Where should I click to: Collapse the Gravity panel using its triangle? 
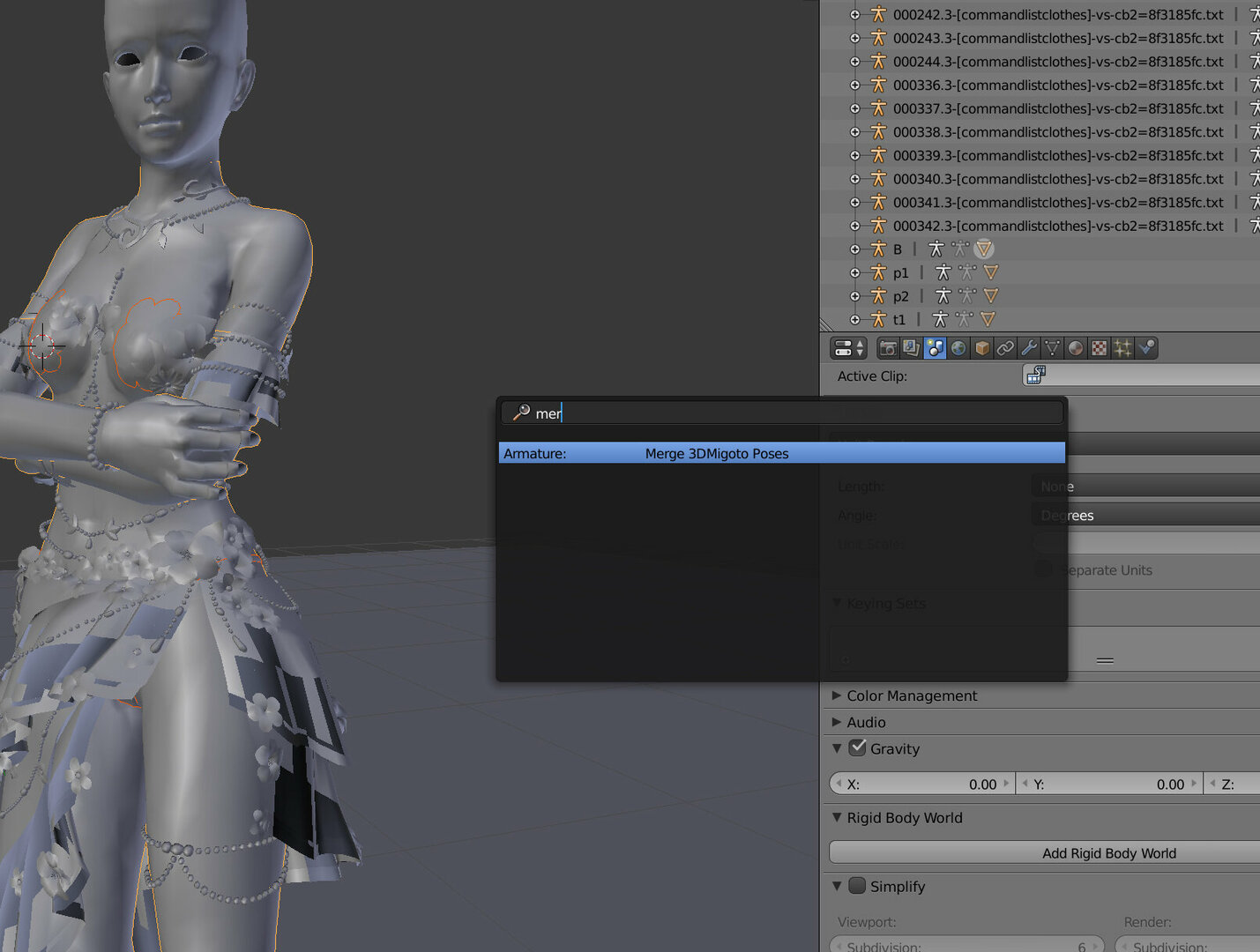(836, 748)
